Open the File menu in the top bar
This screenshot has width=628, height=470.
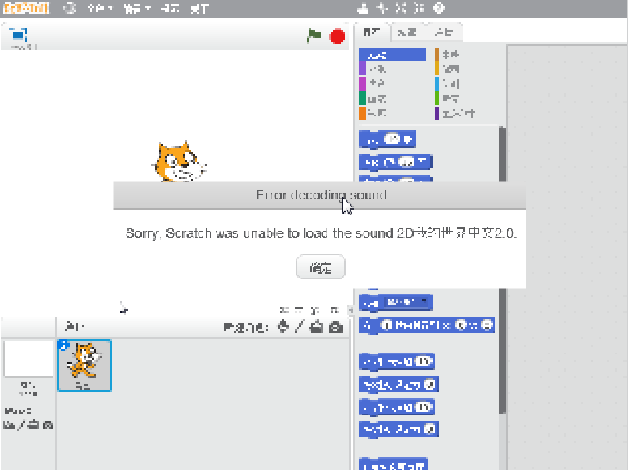click(x=99, y=8)
